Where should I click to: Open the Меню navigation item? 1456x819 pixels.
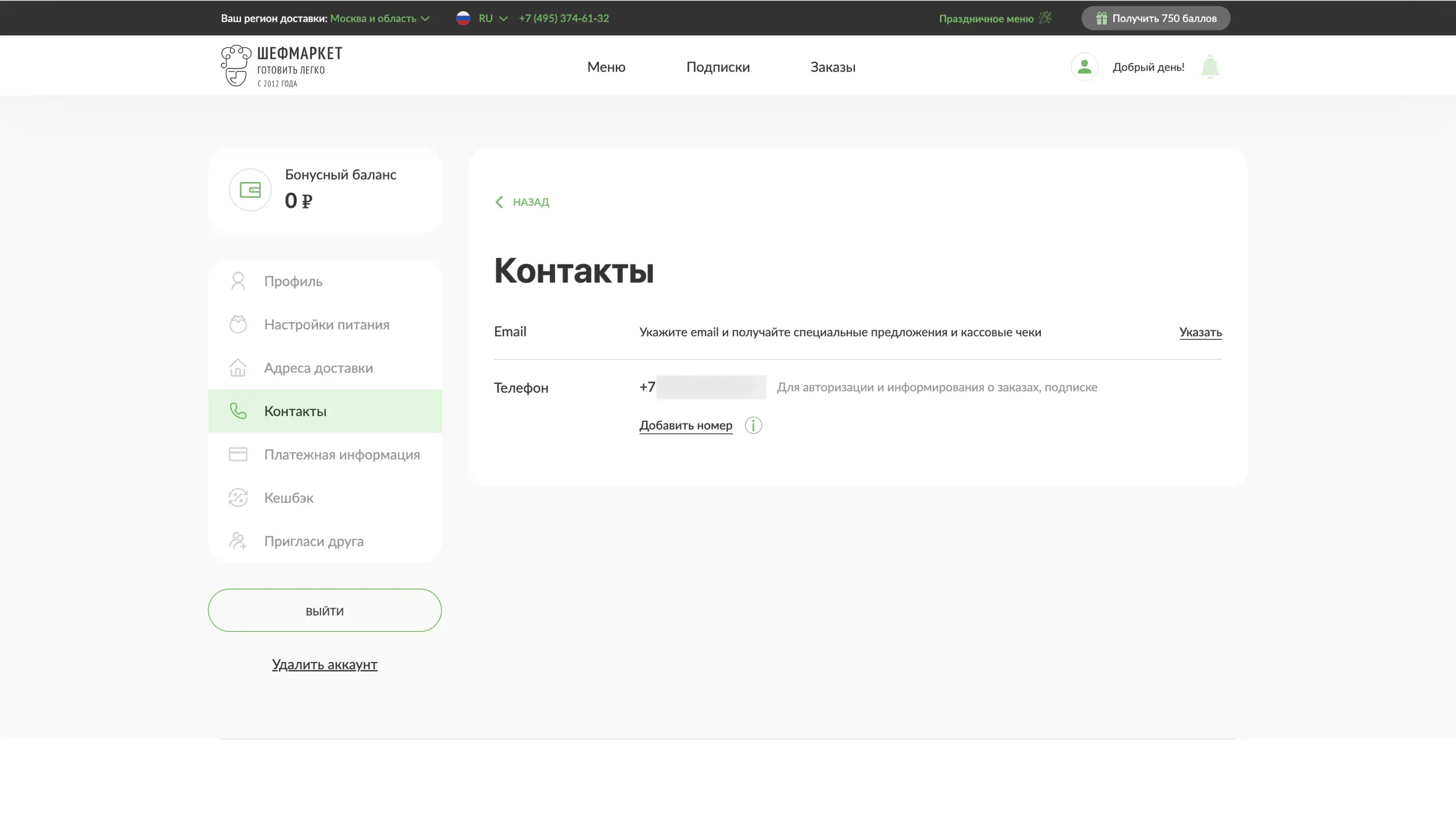[606, 67]
